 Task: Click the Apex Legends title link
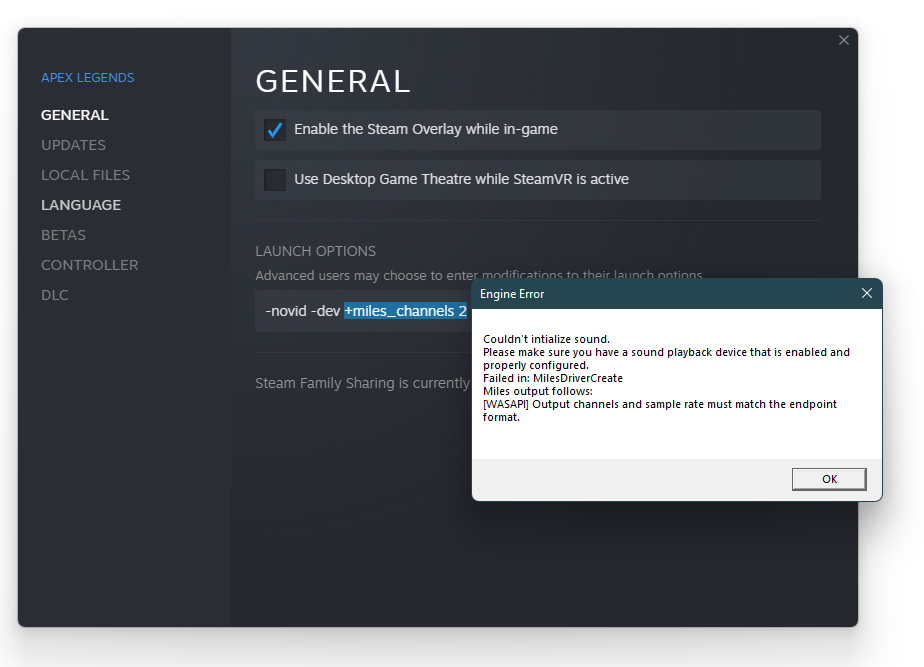tap(87, 78)
